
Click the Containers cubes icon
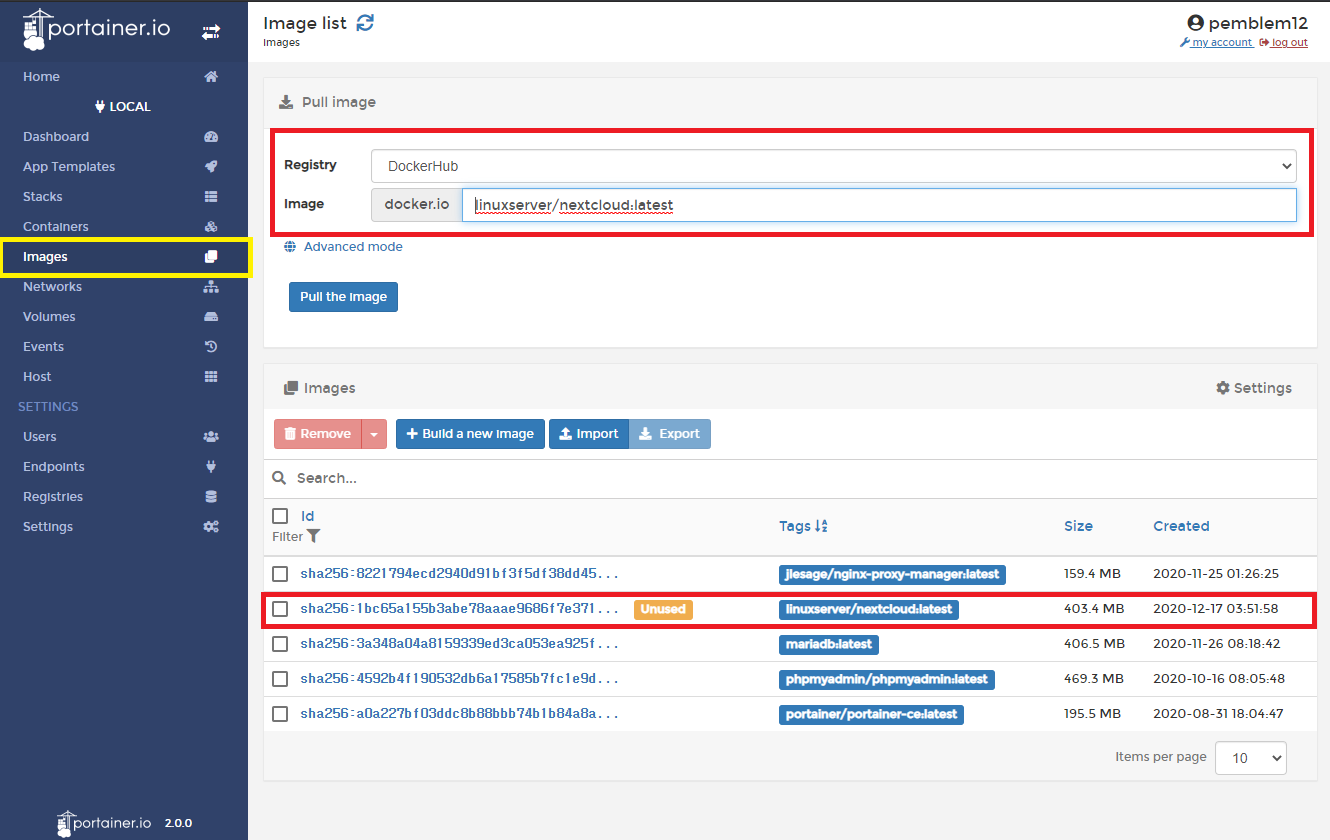click(211, 227)
